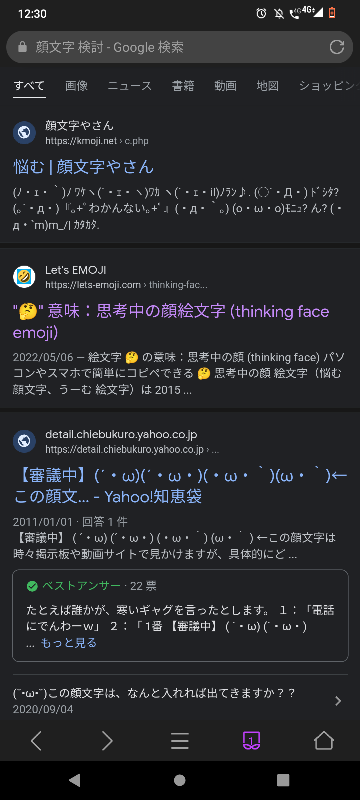The image size is (360, 800).
Task: Go back with the browser back arrow
Action: coord(36,740)
